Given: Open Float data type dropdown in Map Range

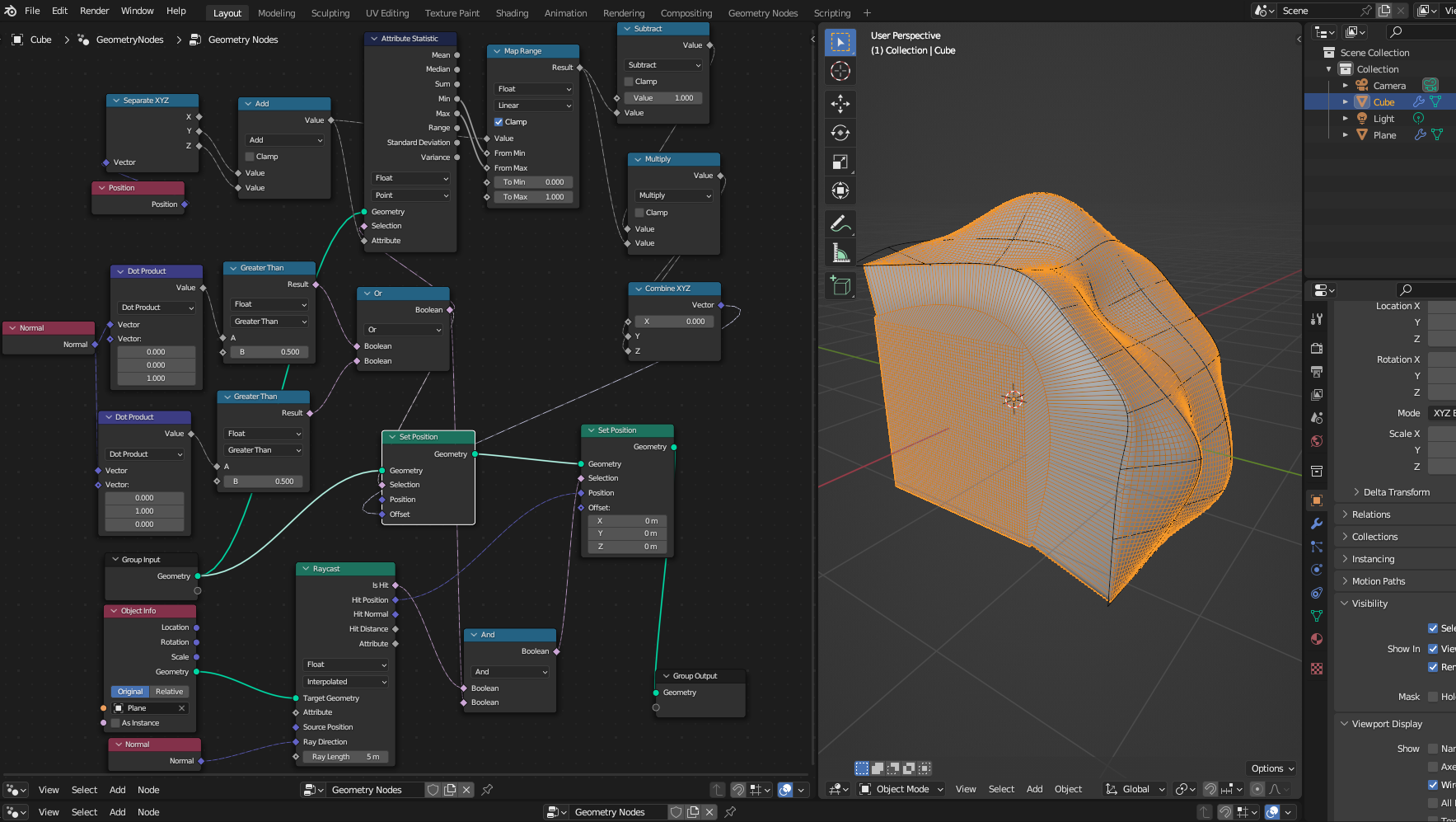Looking at the screenshot, I should tap(534, 89).
